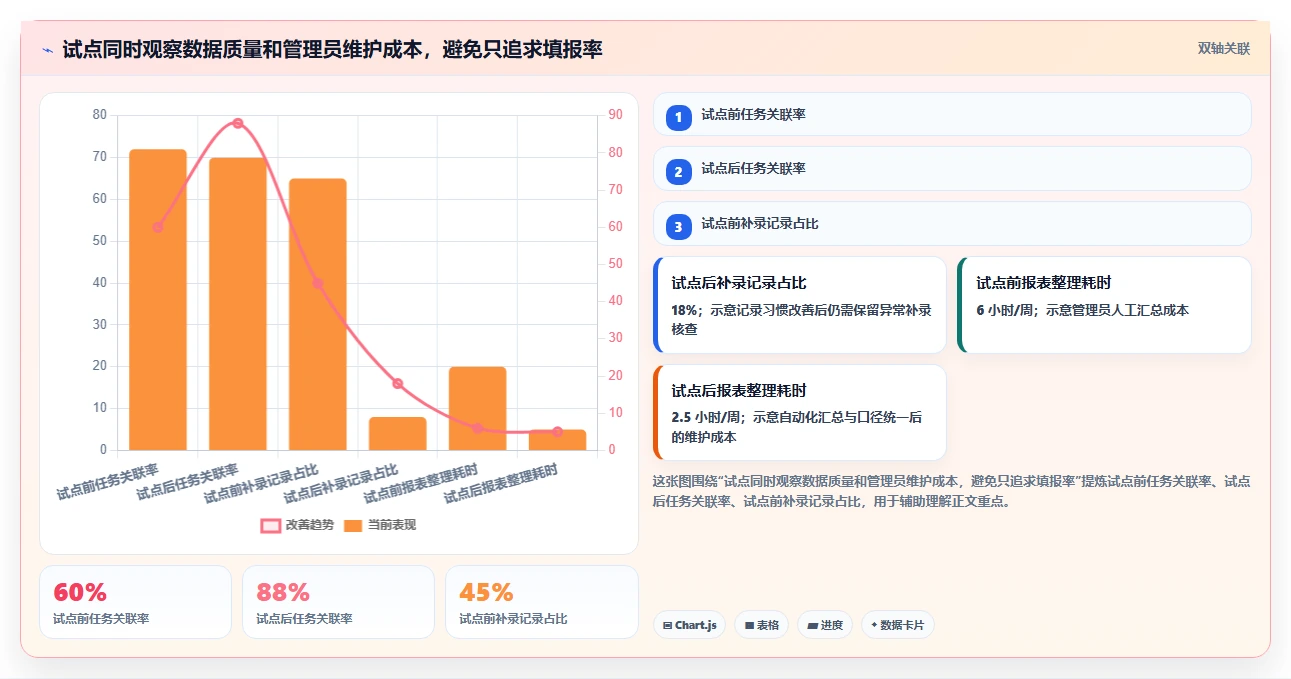The image size is (1291, 679).
Task: Click the left axis value 80
Action: pos(99,115)
